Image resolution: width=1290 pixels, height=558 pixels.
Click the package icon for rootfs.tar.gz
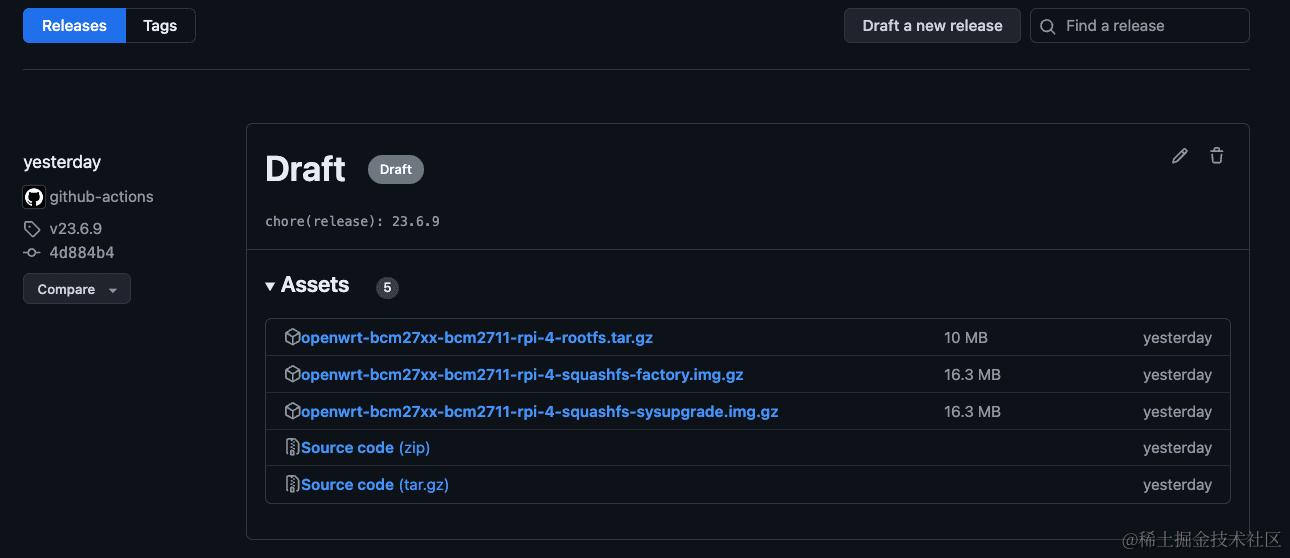tap(292, 337)
